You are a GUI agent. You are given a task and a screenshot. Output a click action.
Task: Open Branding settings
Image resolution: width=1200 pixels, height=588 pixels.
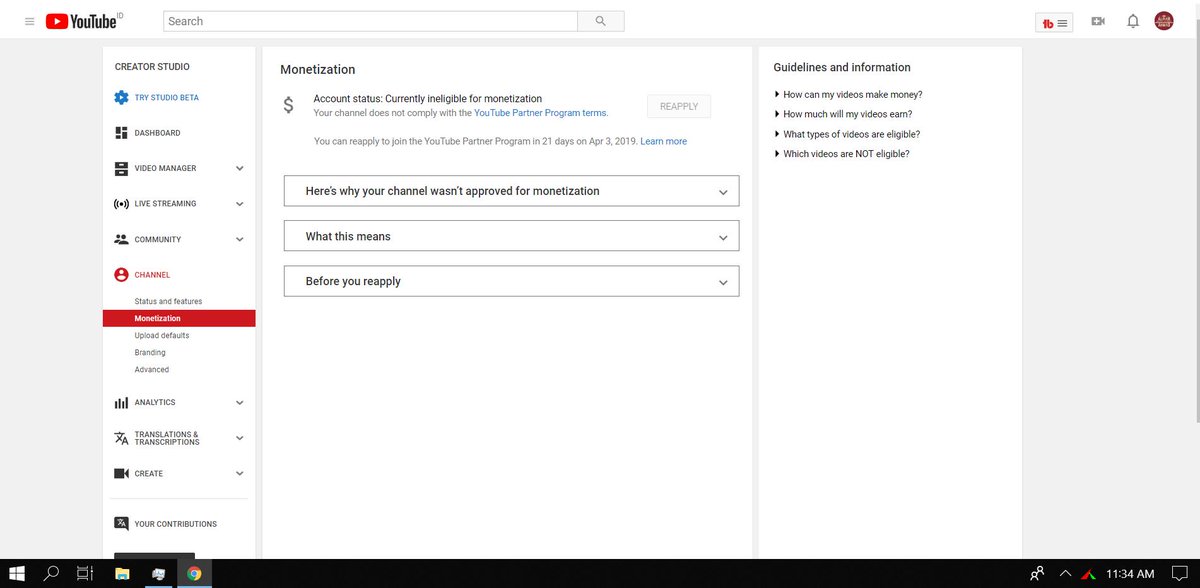150,352
